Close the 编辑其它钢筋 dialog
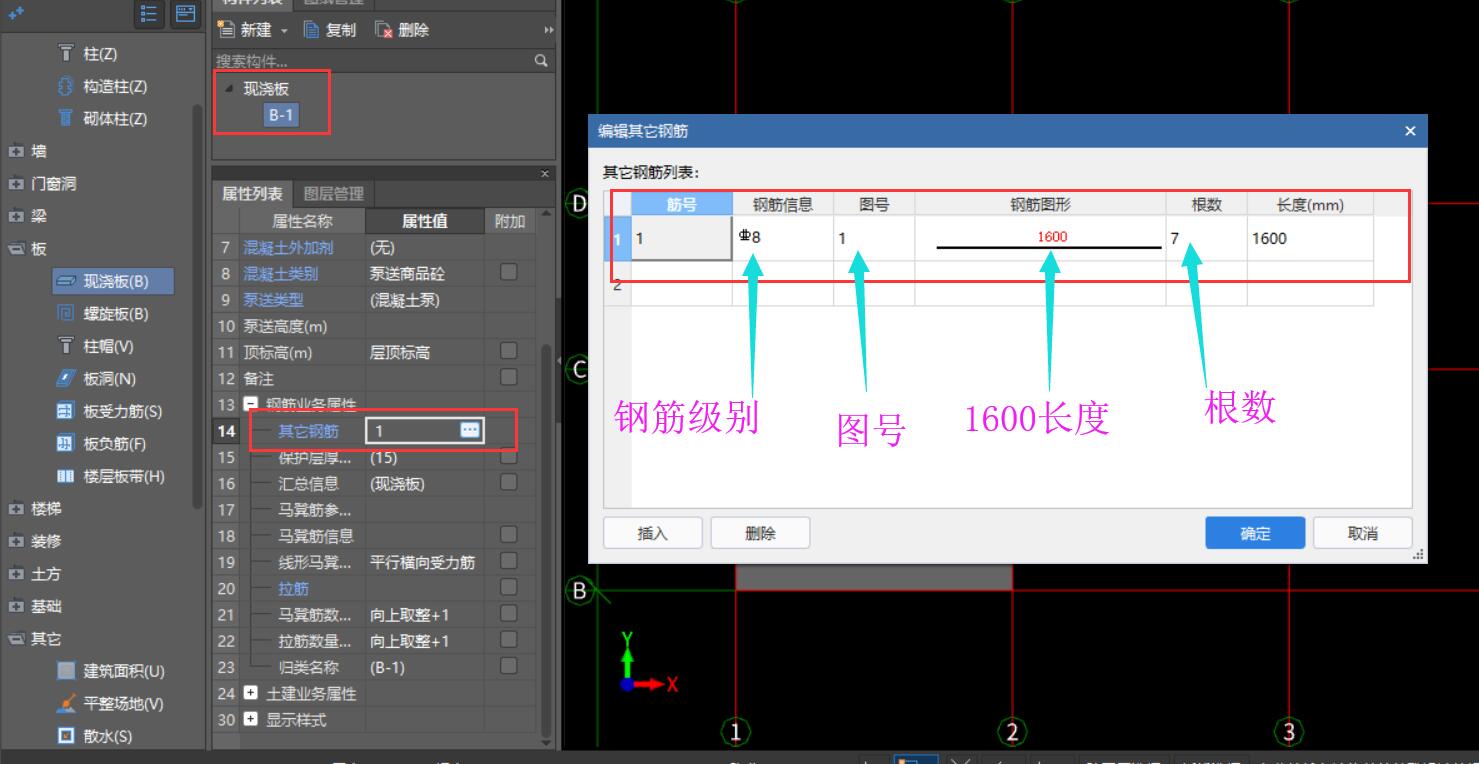Screen dimensions: 1479x764 click(x=1410, y=131)
